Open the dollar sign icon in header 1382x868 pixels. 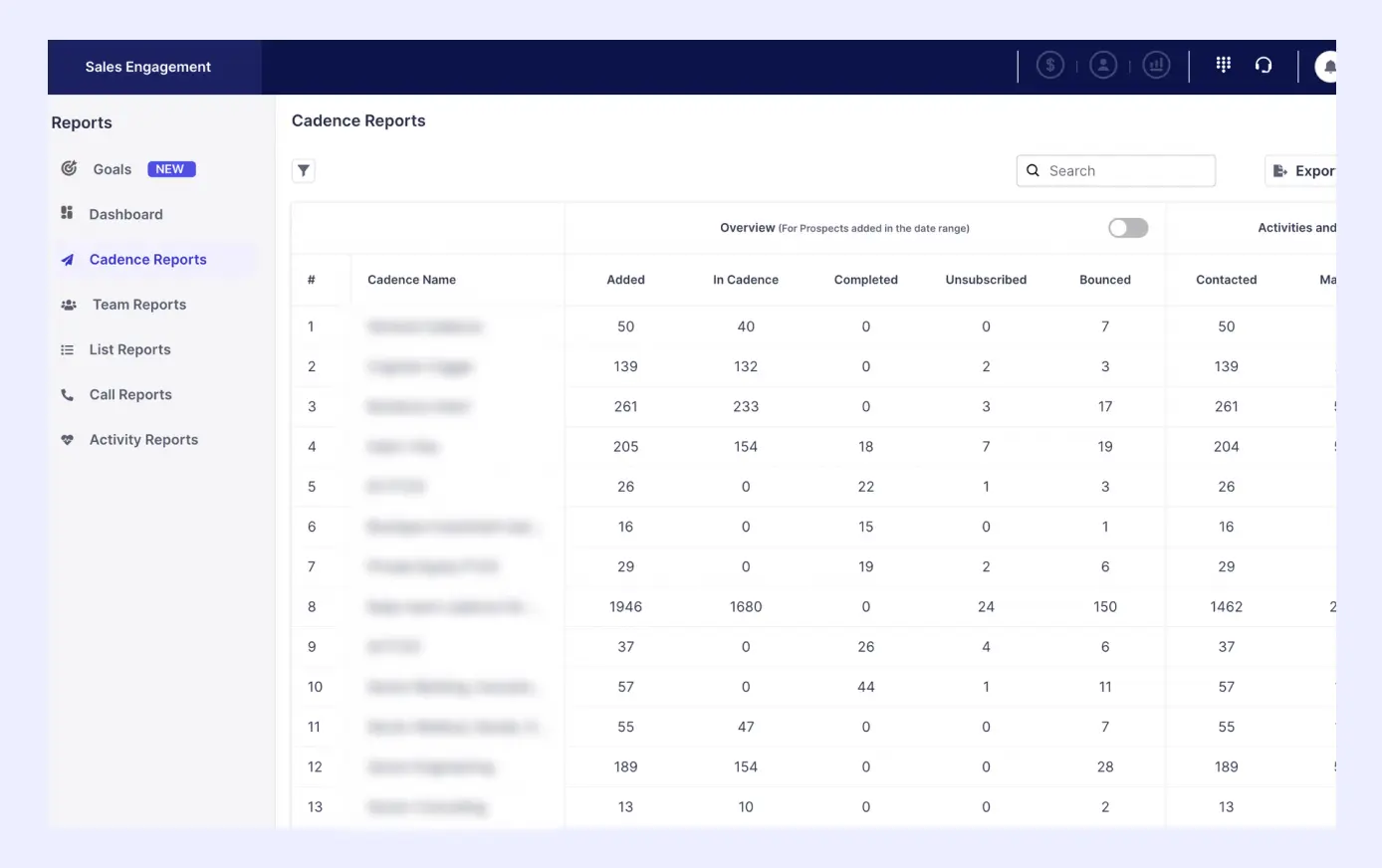click(x=1049, y=66)
